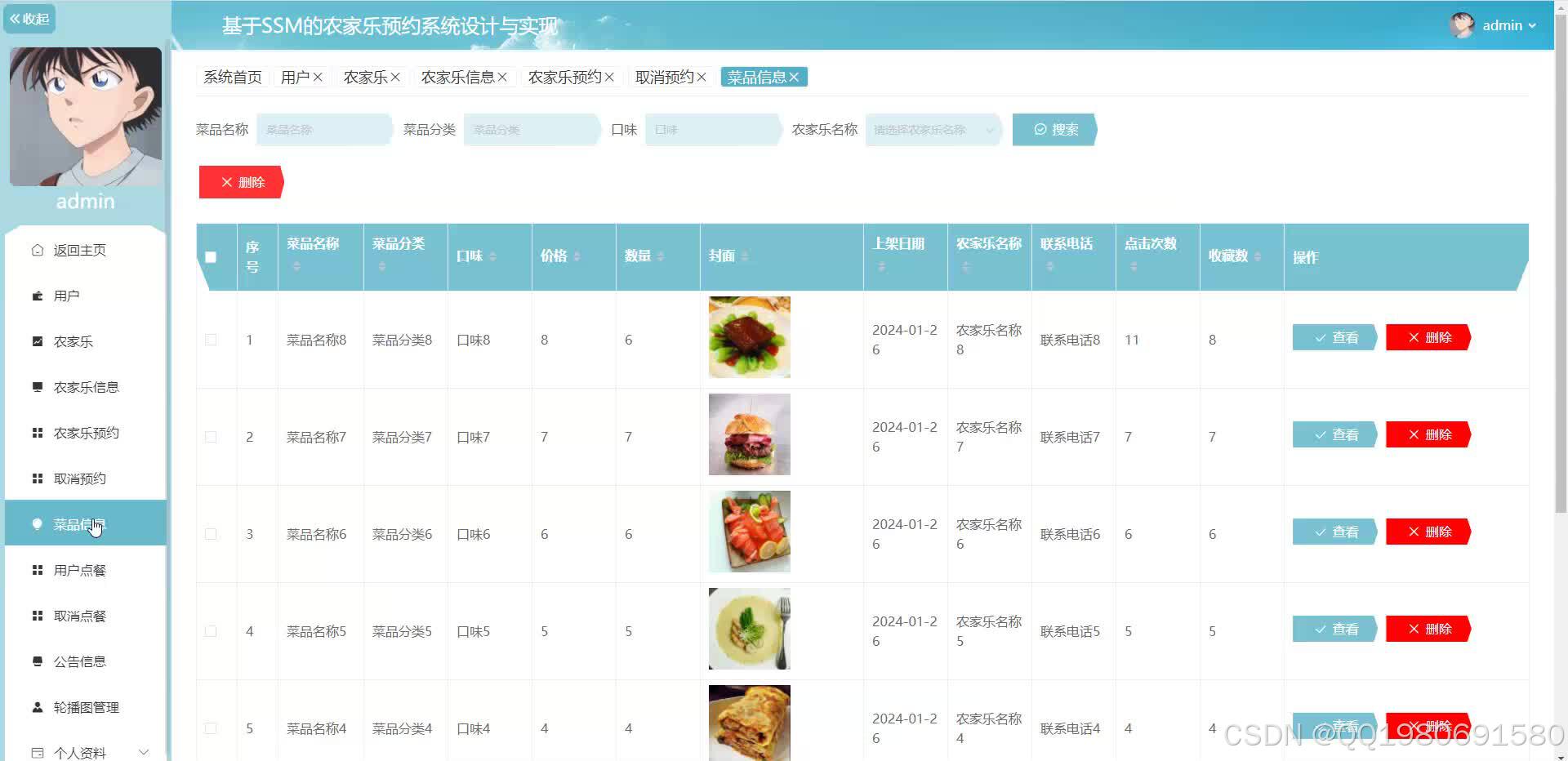This screenshot has height=761, width=1568.
Task: Open the 农家乐信息 sidebar icon
Action: tap(38, 387)
